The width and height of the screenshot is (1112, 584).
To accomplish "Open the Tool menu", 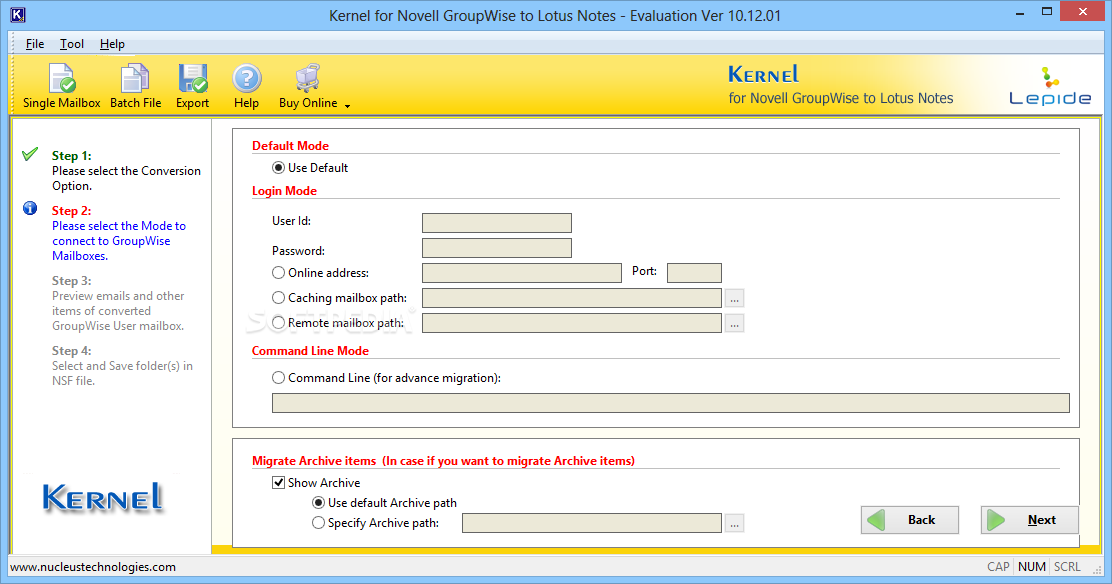I will pos(72,44).
